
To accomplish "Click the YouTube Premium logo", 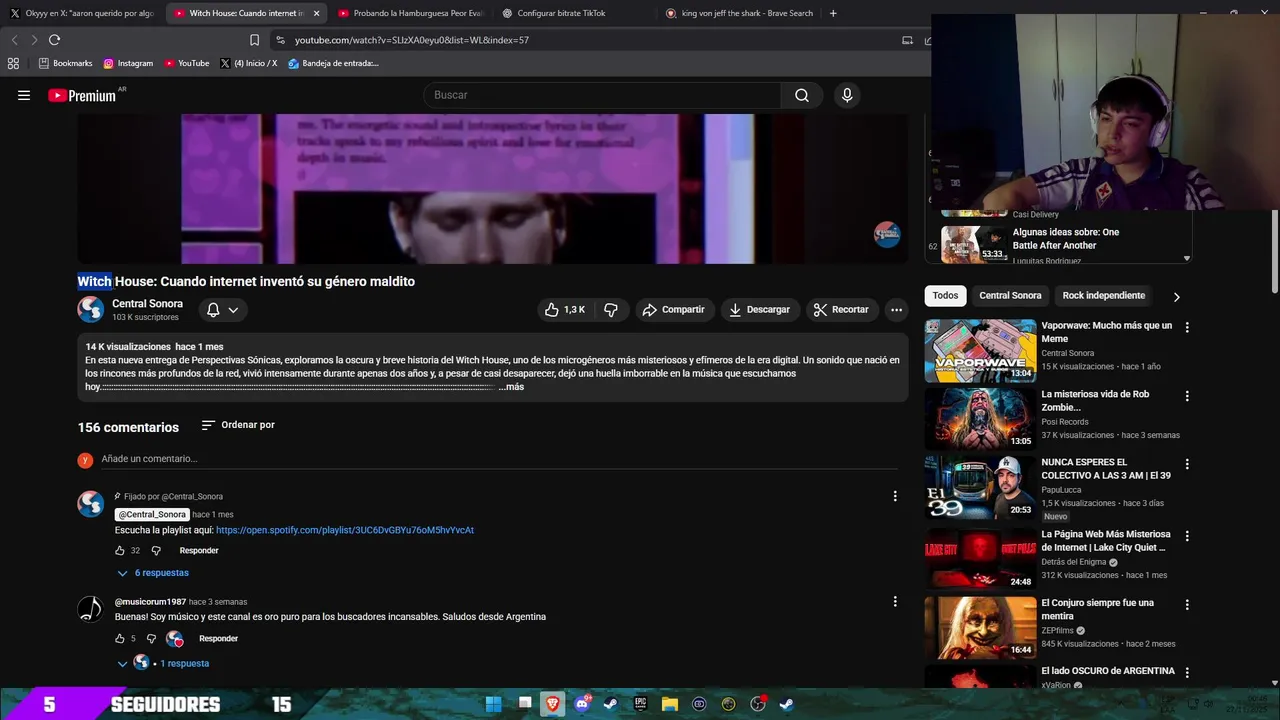I will coord(82,95).
